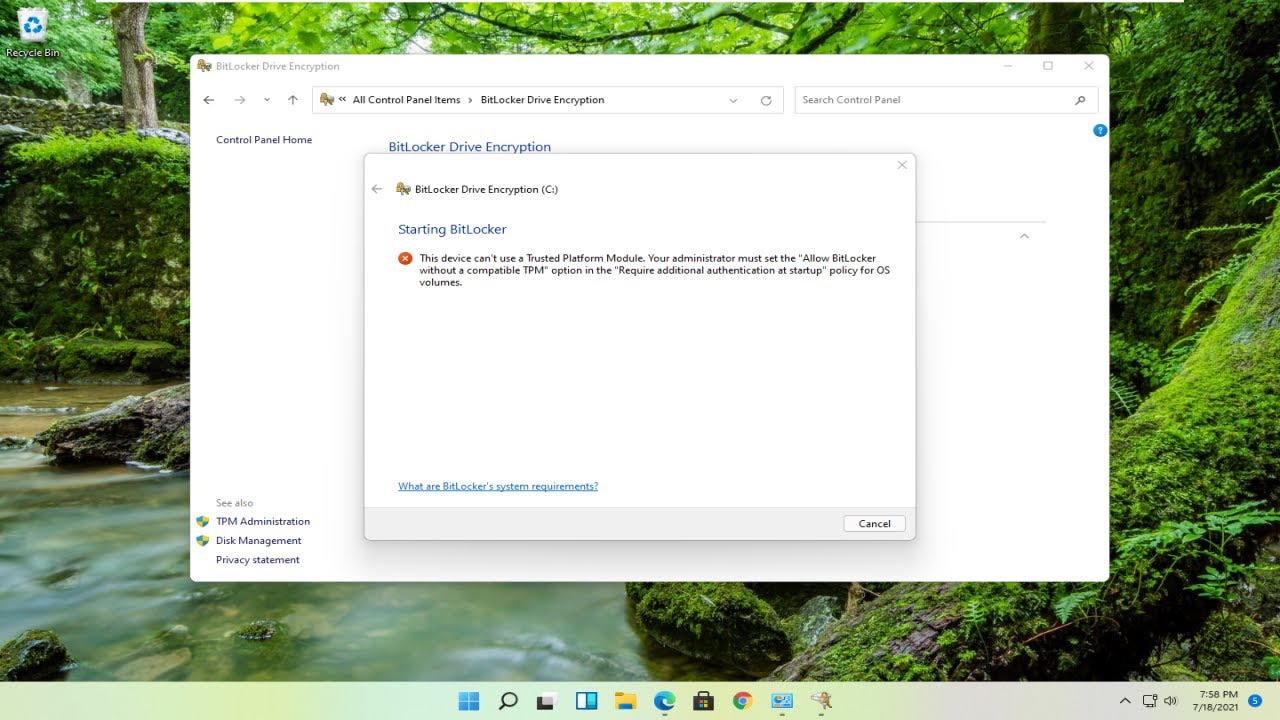Image resolution: width=1280 pixels, height=720 pixels.
Task: Click BitLocker keys icon on the taskbar
Action: click(821, 701)
